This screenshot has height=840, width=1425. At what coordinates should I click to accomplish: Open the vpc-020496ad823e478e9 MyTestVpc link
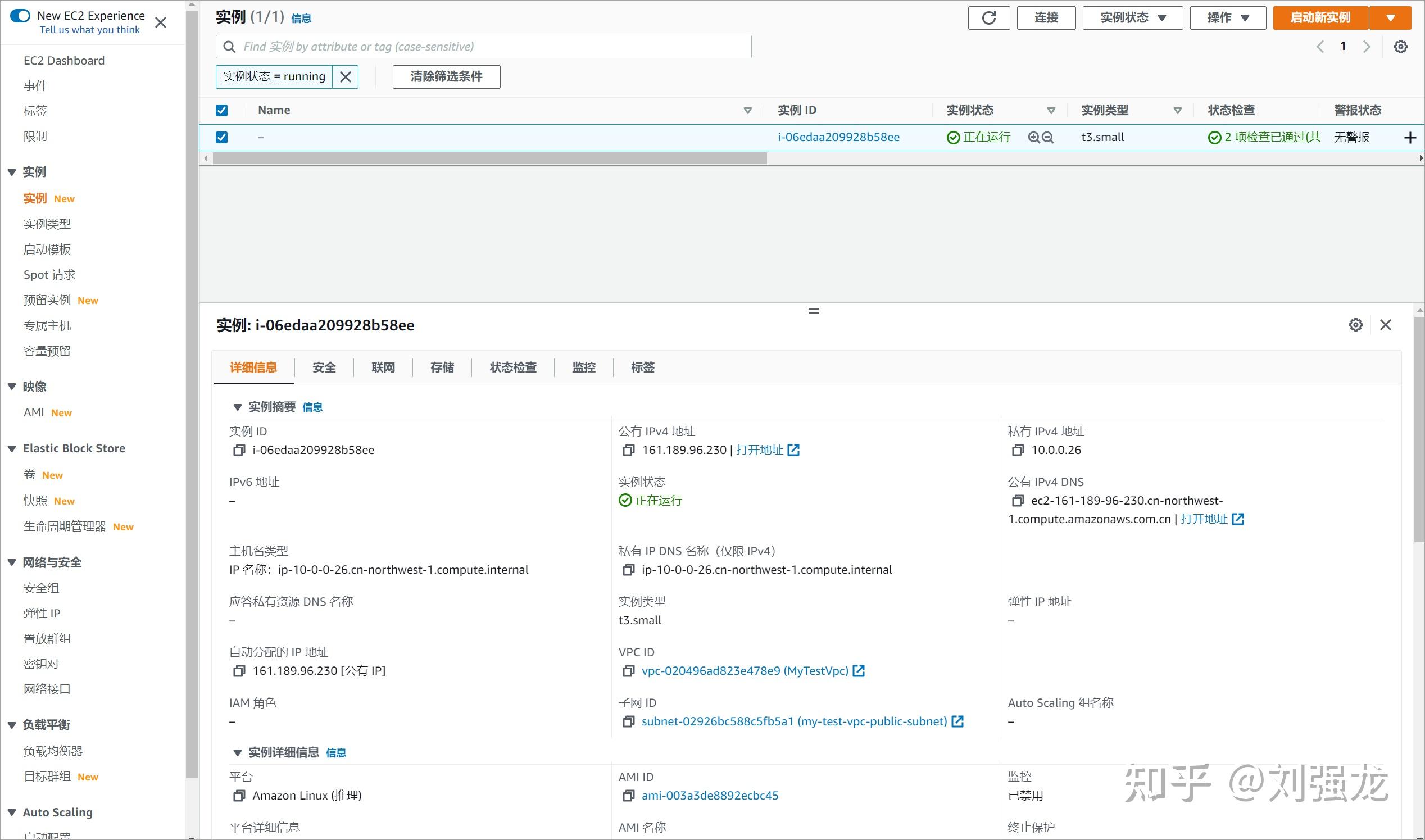tap(745, 670)
